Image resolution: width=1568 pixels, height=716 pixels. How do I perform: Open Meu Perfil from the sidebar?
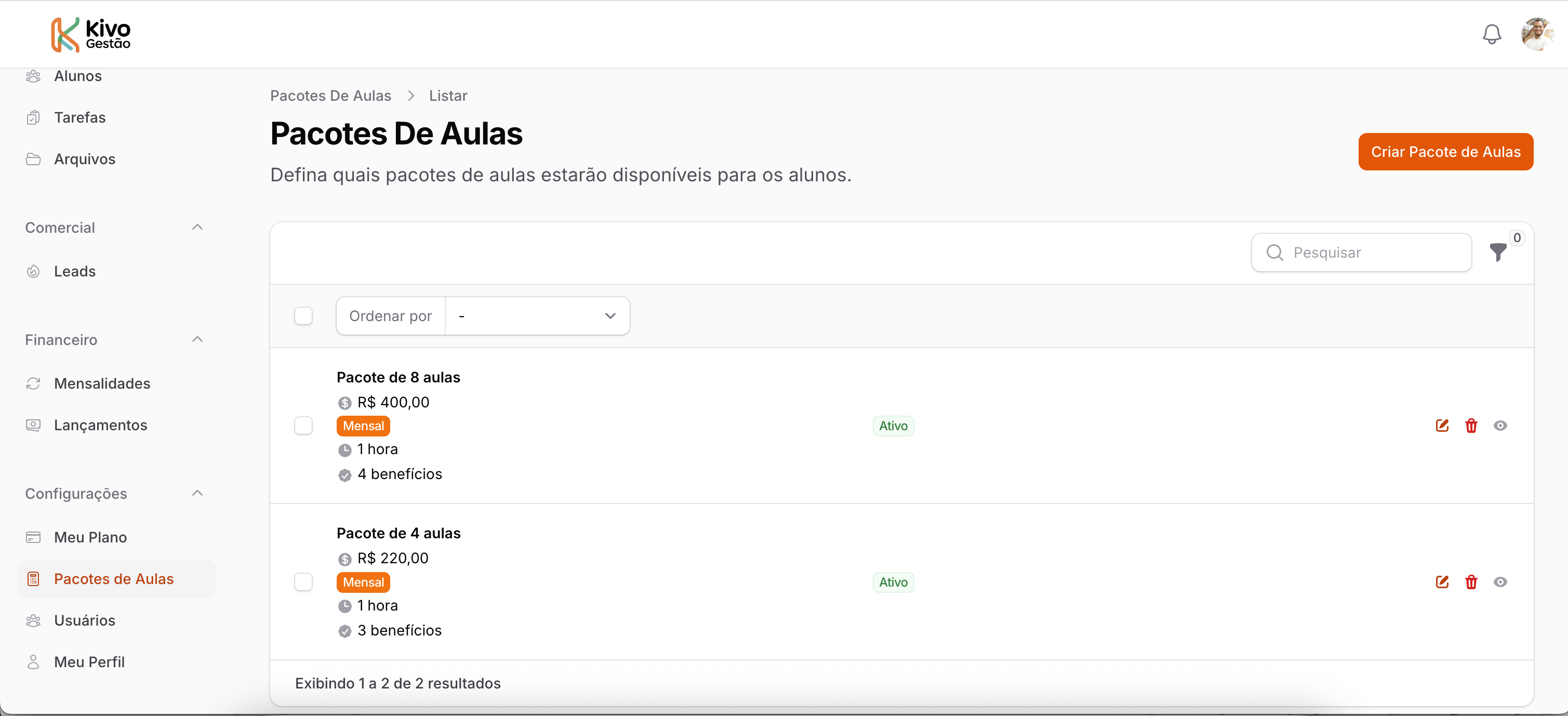(89, 662)
